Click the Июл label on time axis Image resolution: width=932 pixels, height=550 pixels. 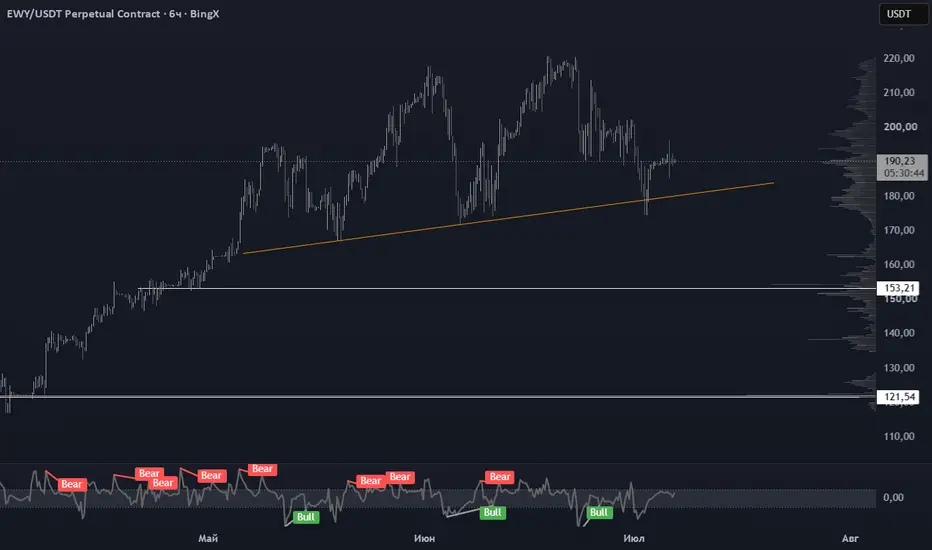point(634,538)
